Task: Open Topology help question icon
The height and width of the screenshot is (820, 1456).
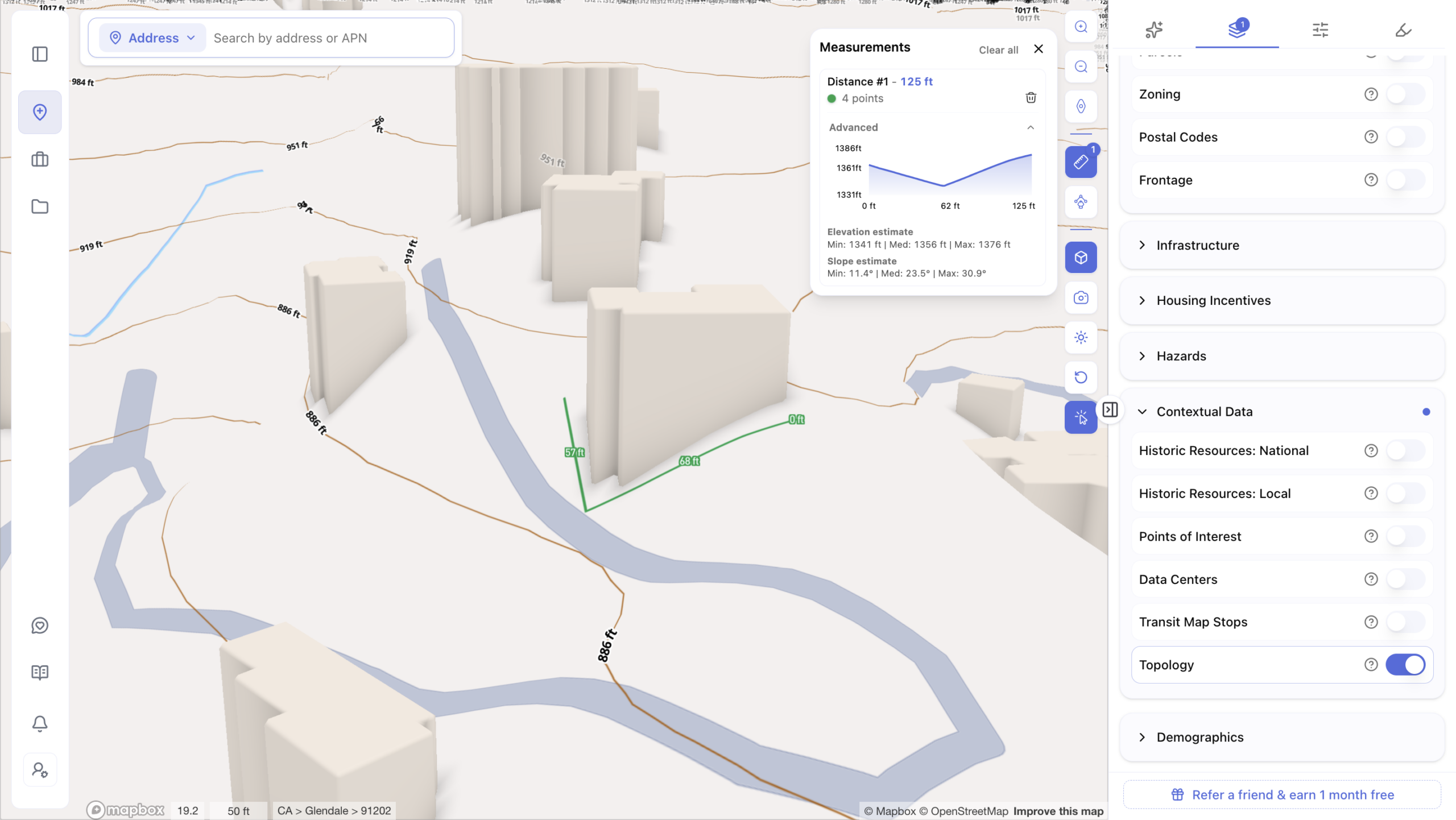Action: point(1371,664)
